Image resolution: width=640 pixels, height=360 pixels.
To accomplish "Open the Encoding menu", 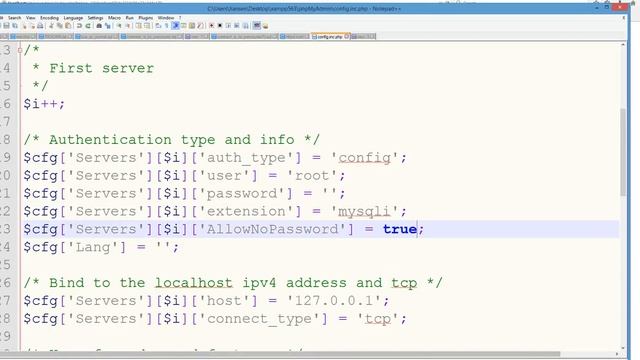I will 49,18.
